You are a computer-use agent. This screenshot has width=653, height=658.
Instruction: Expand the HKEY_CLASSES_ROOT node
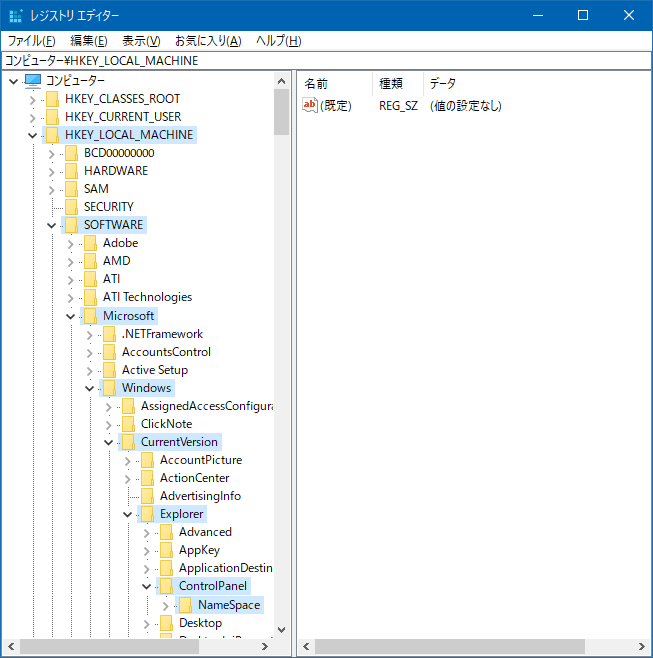pyautogui.click(x=33, y=100)
